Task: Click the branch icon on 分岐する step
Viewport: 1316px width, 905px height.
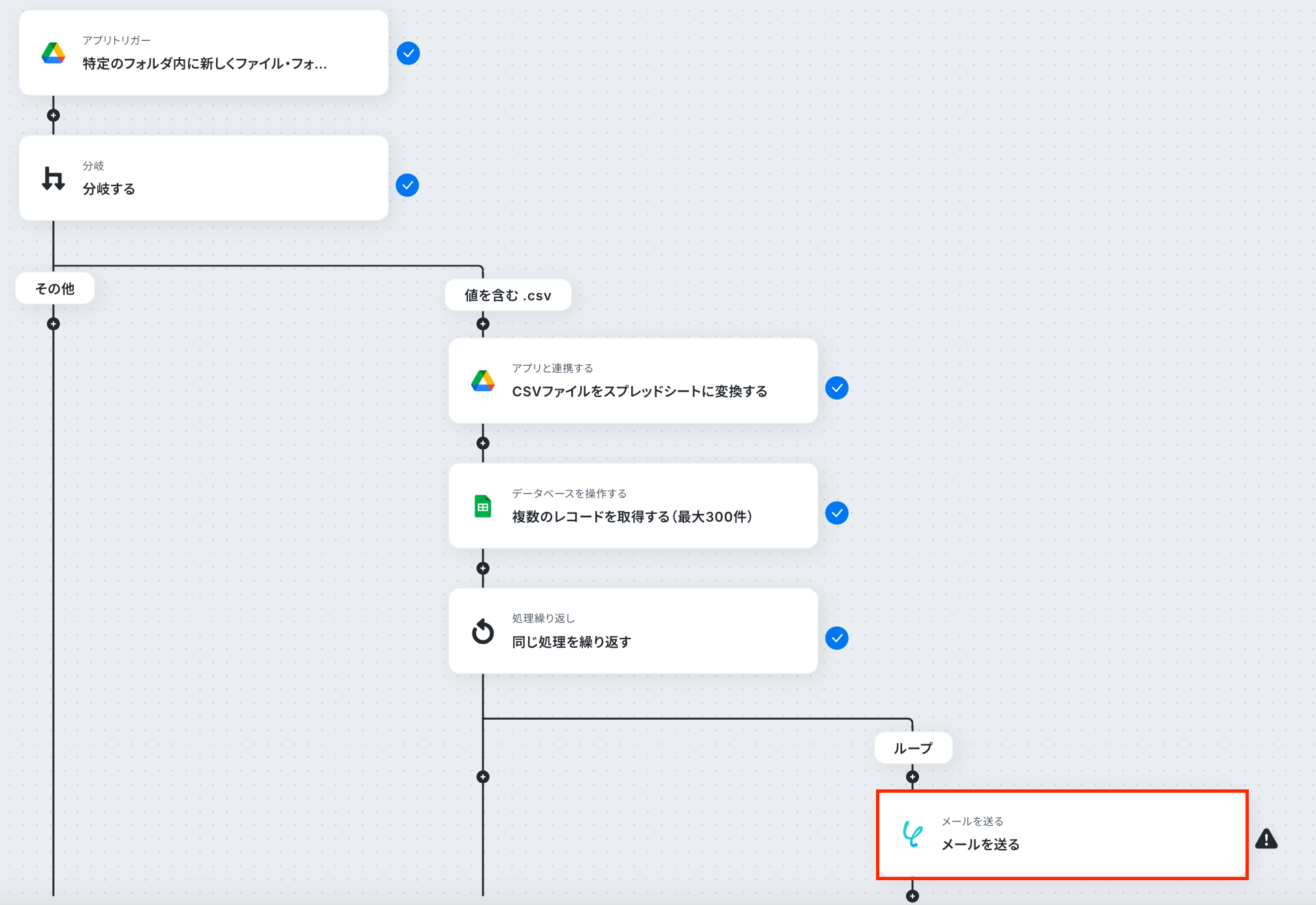Action: point(54,178)
